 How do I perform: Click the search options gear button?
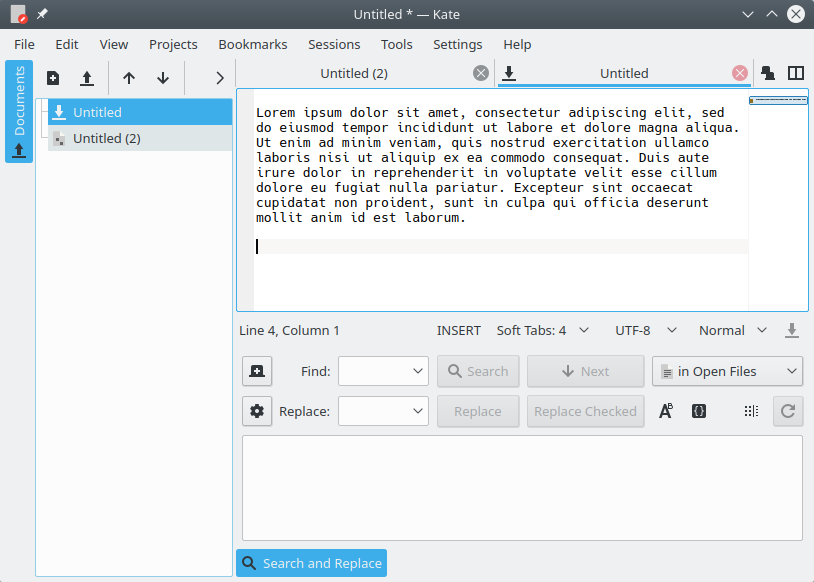coord(257,411)
